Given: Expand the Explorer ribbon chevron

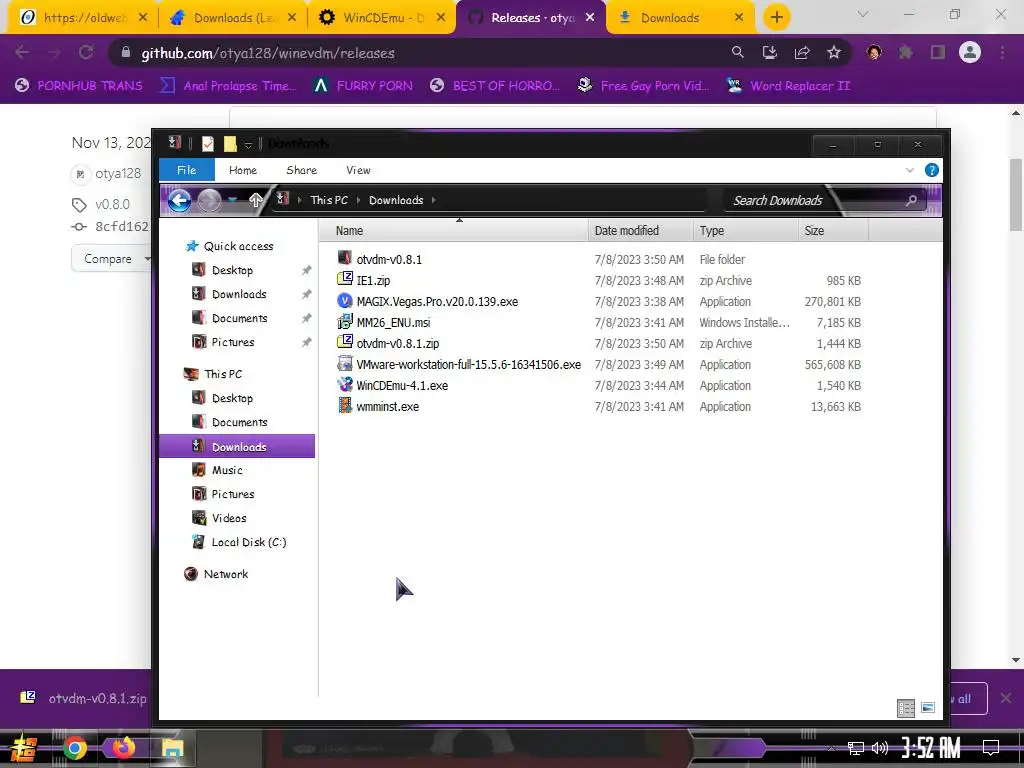Looking at the screenshot, I should coord(910,170).
